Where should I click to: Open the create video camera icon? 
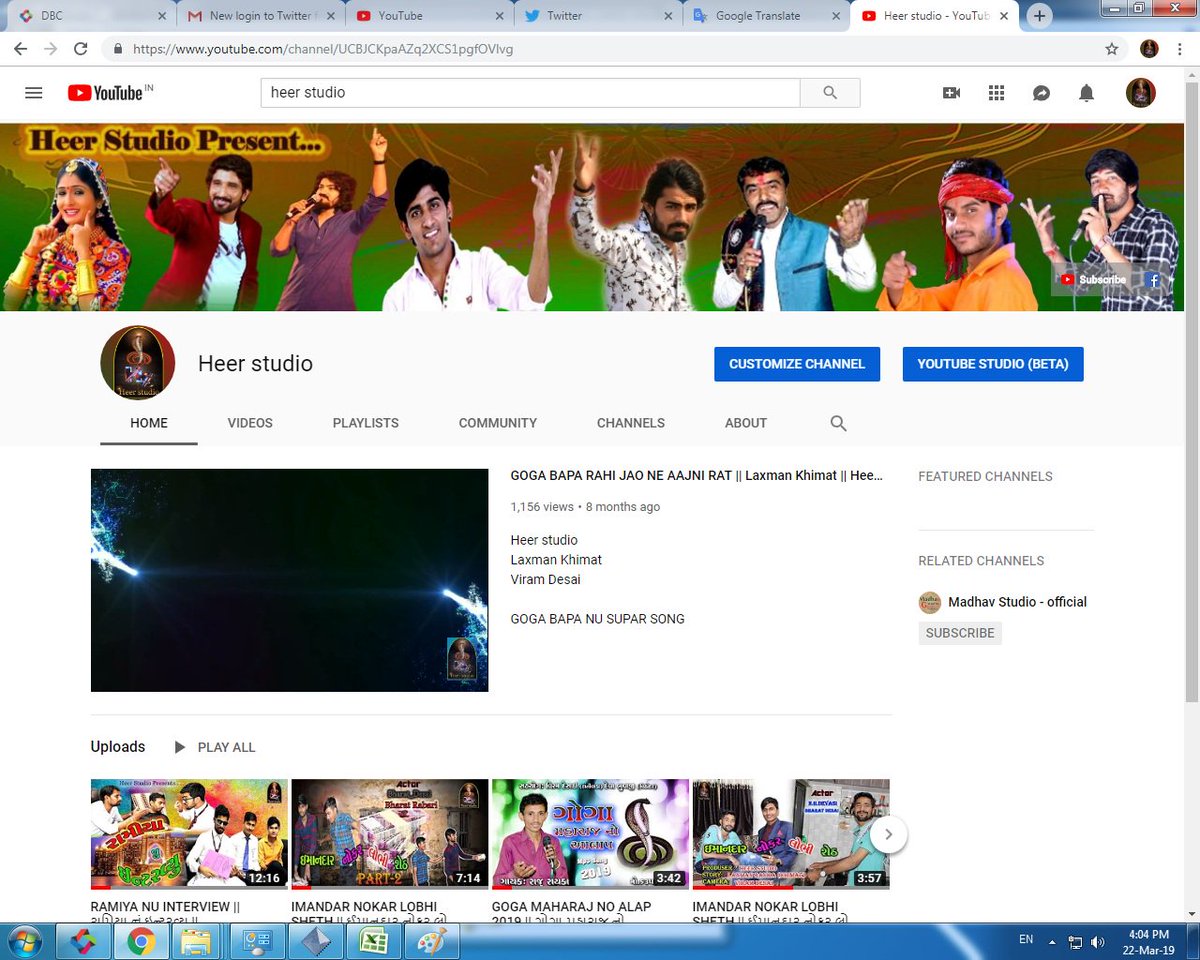(951, 92)
